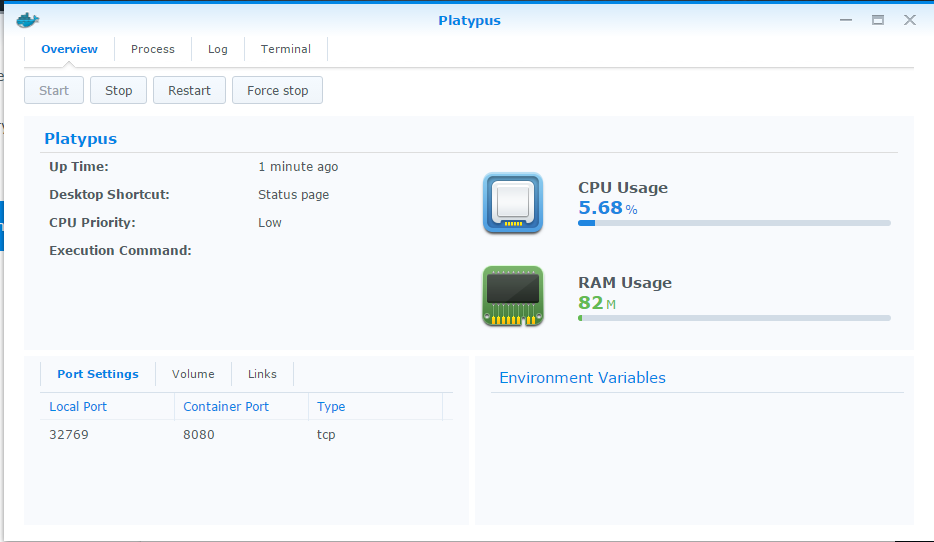Viewport: 934px width, 542px height.
Task: Switch to the Process tab
Action: click(x=153, y=49)
